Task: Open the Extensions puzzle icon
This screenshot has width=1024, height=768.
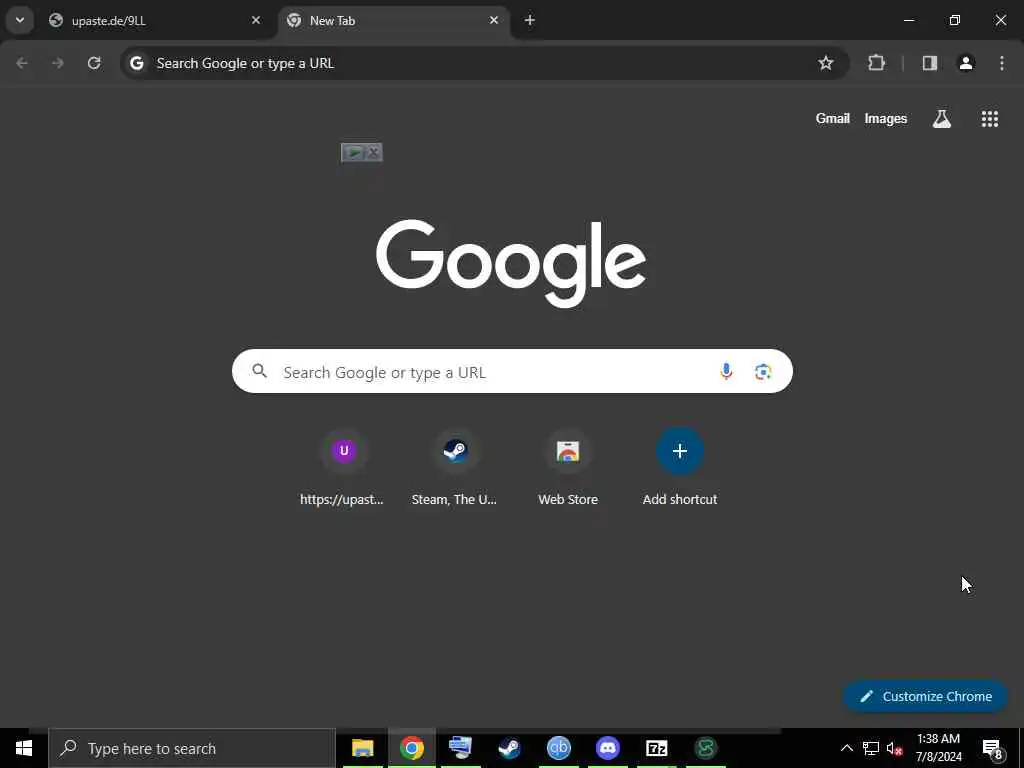Action: point(876,63)
